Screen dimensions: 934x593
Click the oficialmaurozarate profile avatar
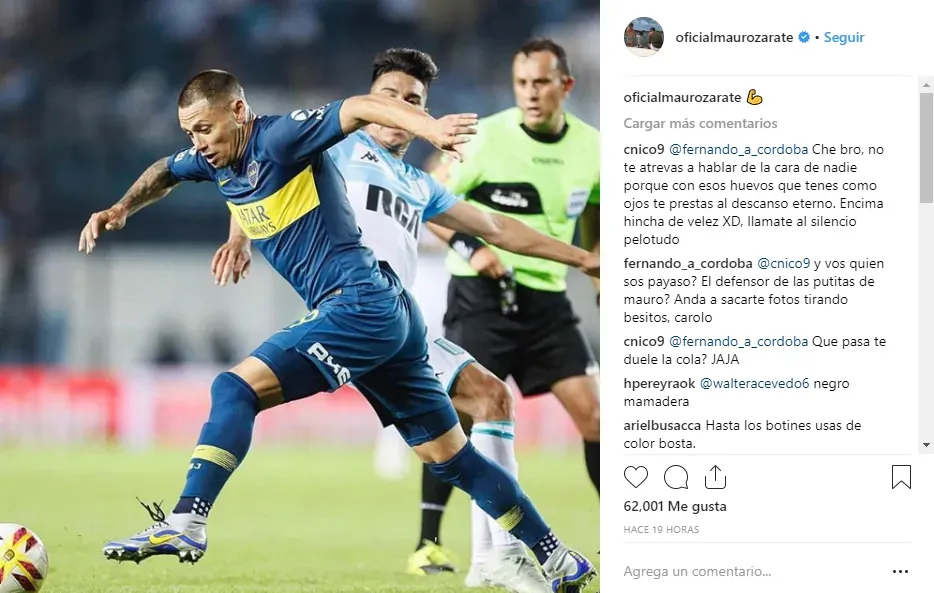point(644,37)
